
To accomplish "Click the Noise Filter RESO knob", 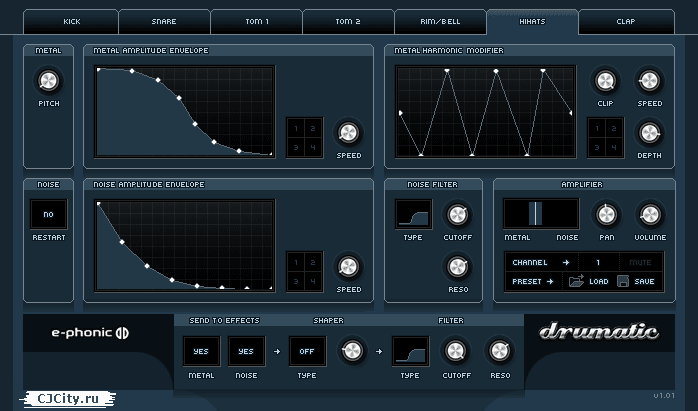I will [x=458, y=267].
